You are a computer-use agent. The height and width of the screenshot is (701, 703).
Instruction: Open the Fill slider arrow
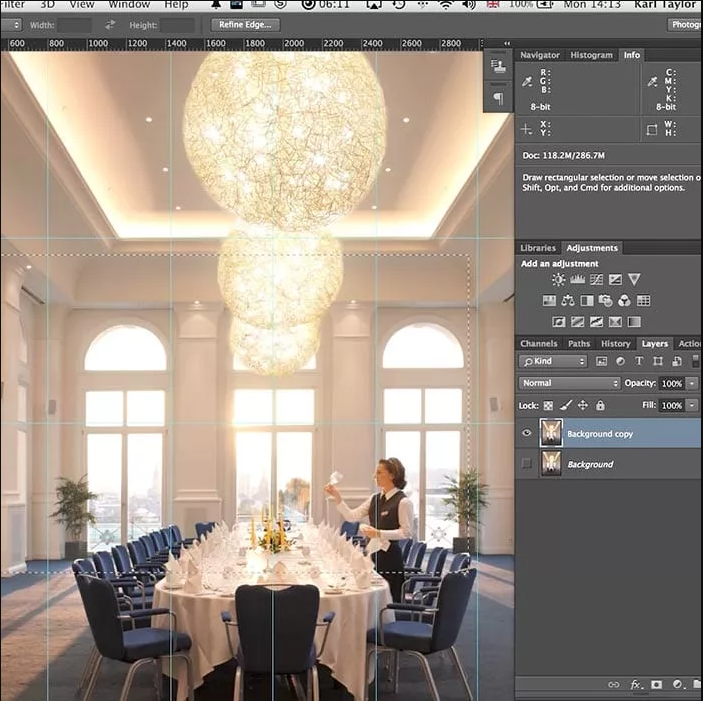coord(692,405)
